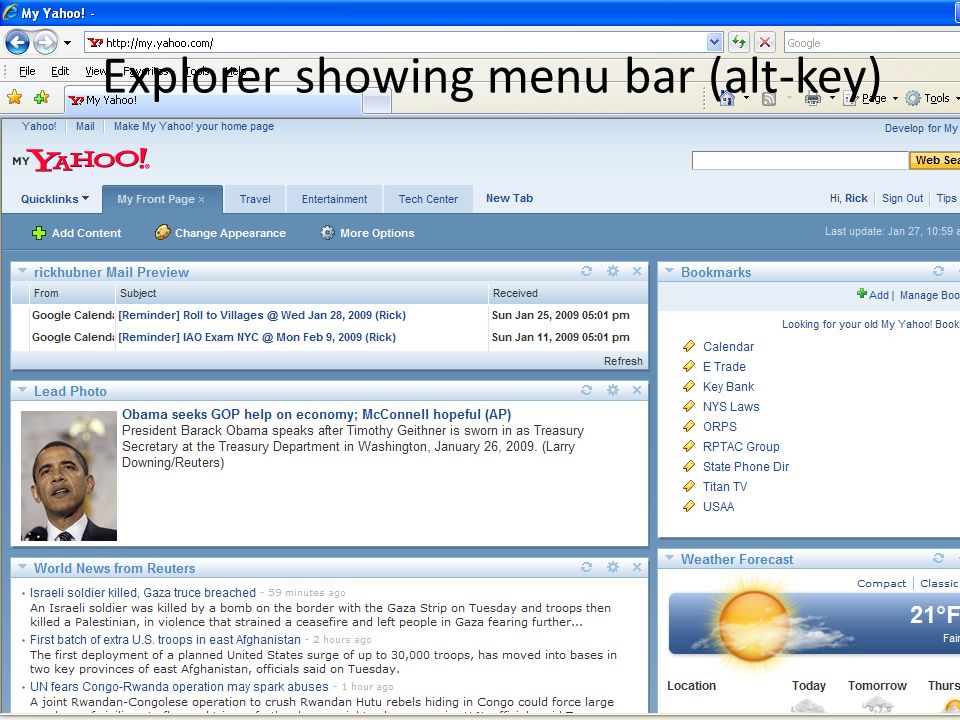Screen dimensions: 960x720
Task: Close the World News from Reuters module
Action: 637,567
